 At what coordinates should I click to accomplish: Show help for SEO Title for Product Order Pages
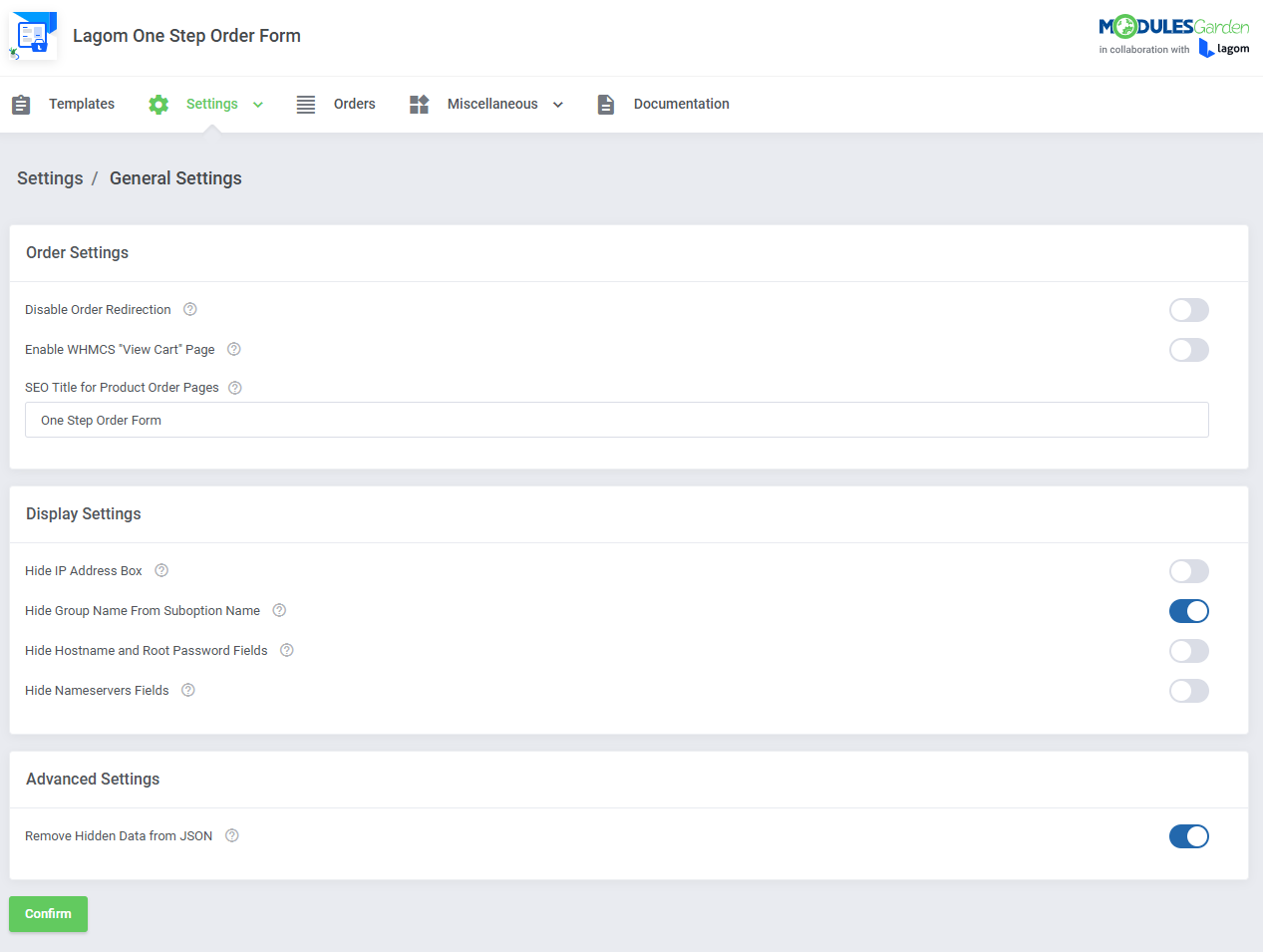235,388
